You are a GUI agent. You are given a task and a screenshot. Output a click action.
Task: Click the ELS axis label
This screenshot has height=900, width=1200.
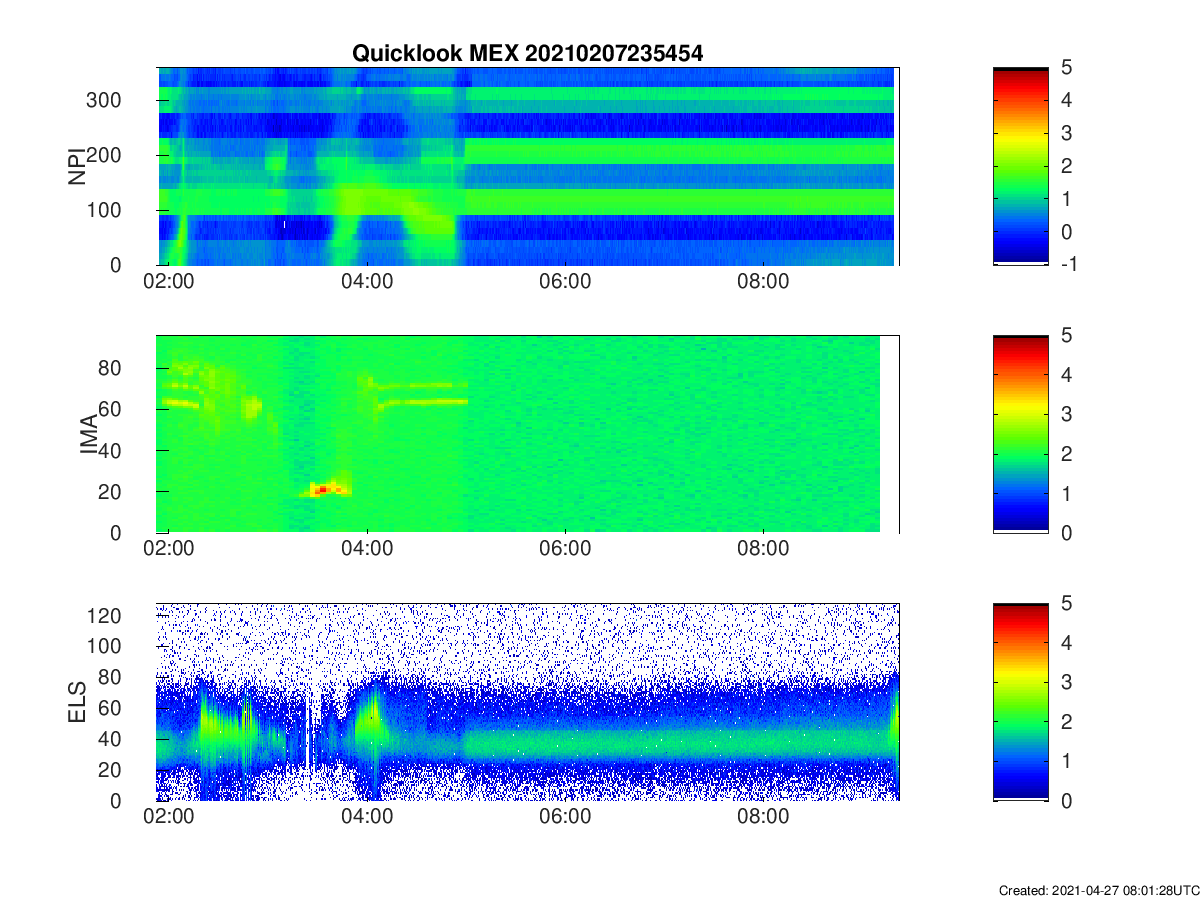point(76,702)
